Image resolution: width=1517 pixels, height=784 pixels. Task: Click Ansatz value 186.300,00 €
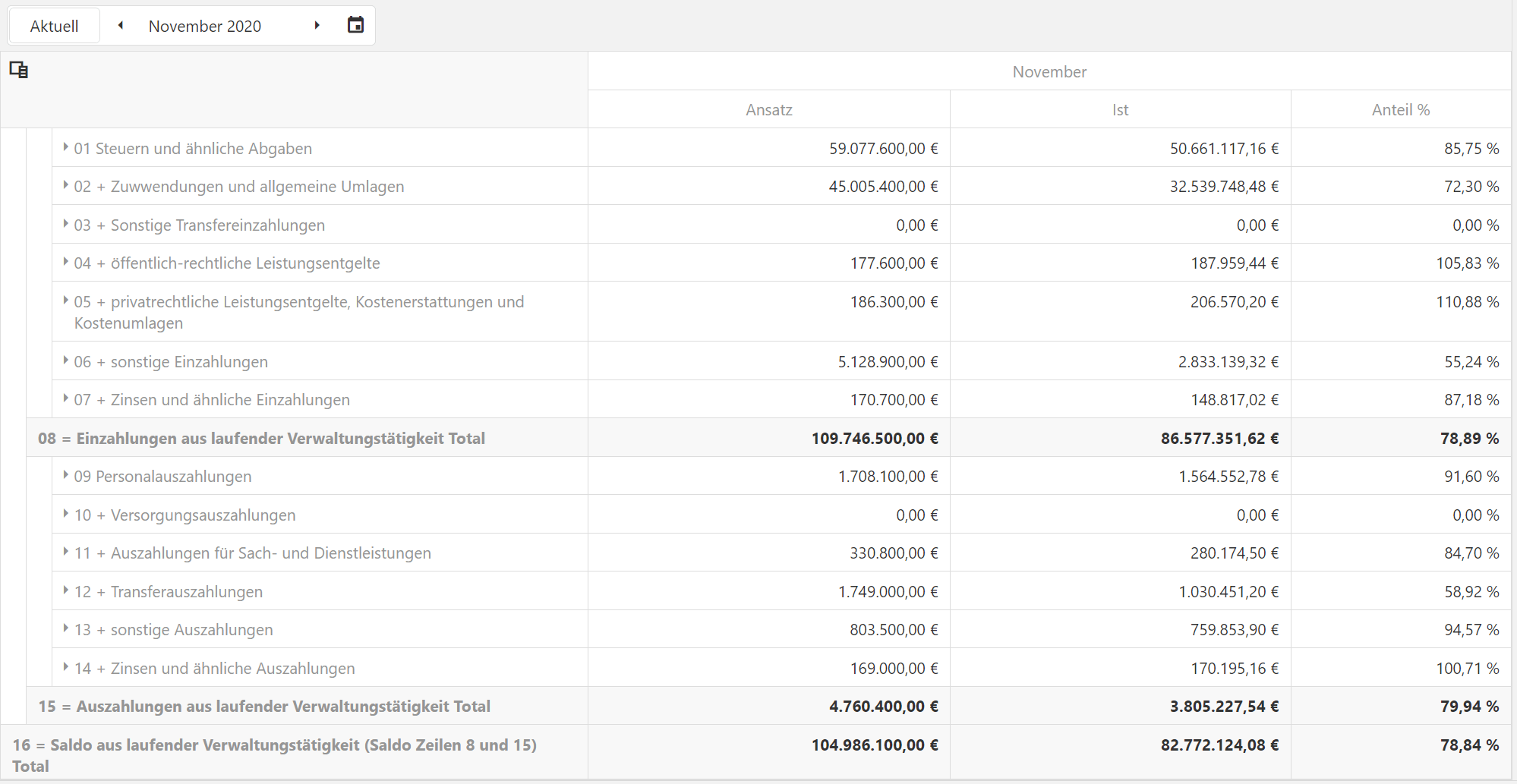point(894,301)
